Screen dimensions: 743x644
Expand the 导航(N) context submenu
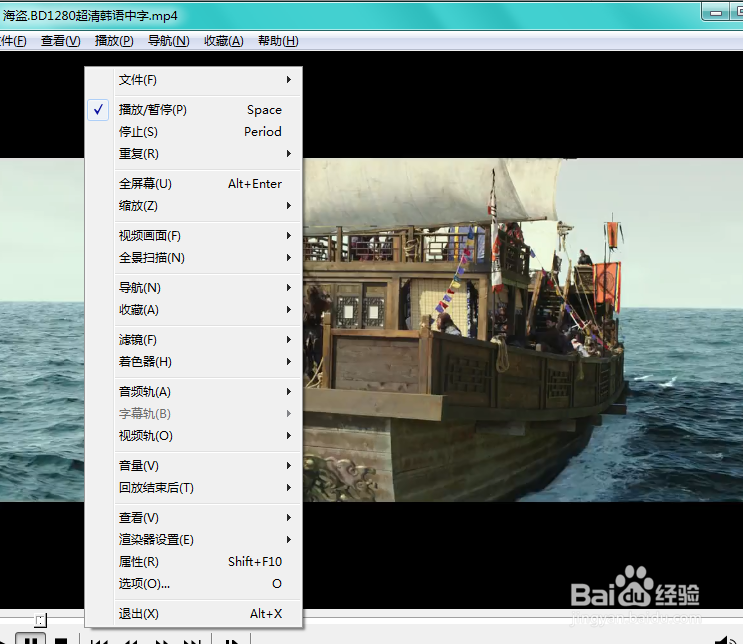193,288
